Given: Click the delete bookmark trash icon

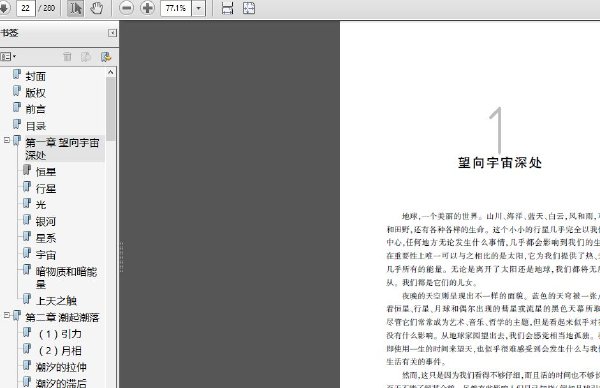Looking at the screenshot, I should 67,57.
